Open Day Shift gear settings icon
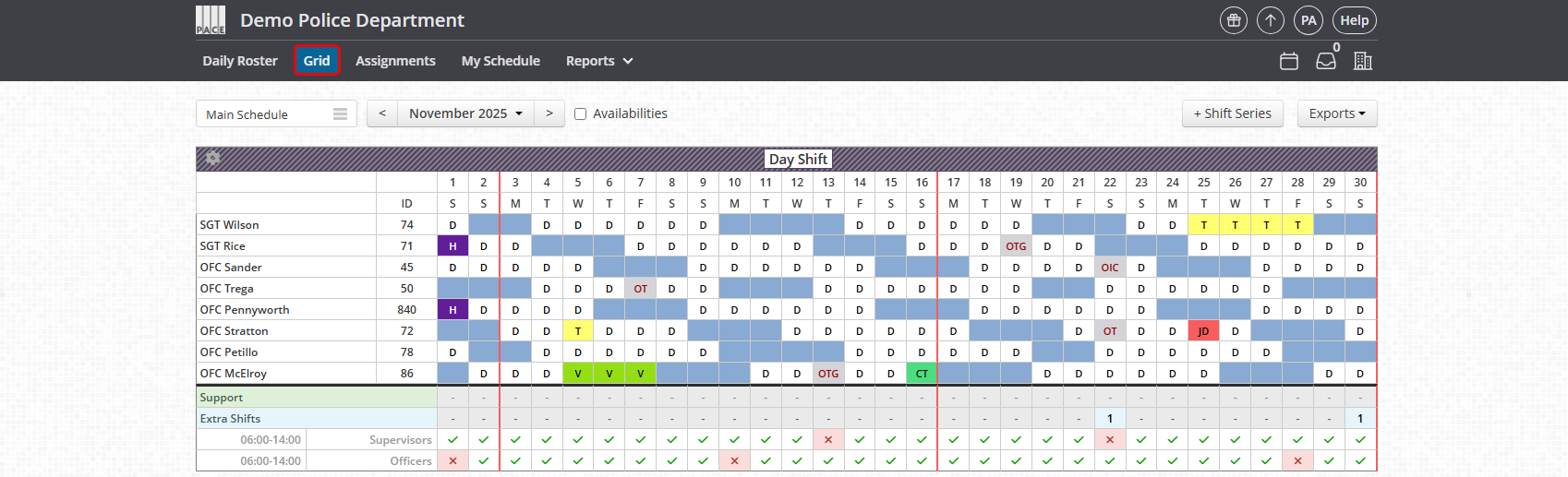 (213, 158)
